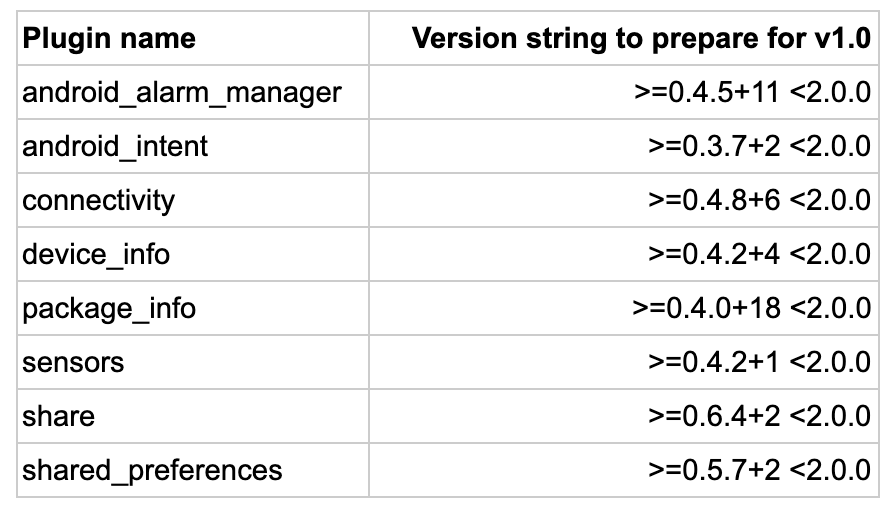Select the 'Version string to prepare for v1.0' header
This screenshot has height=506, width=892.
(x=624, y=38)
